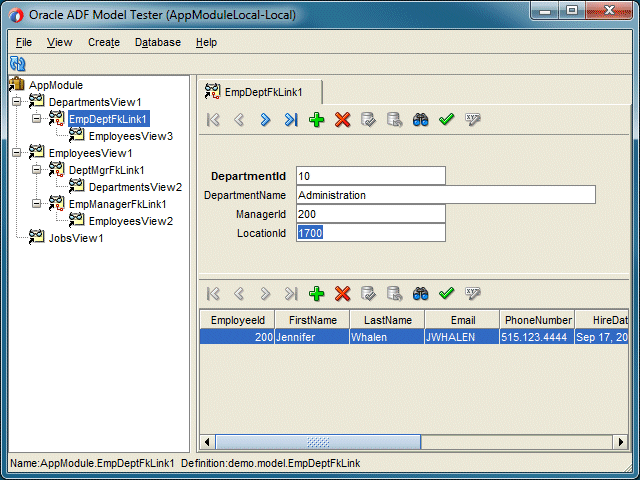Click the horizontal scrollbar thumb in employee table
This screenshot has height=480, width=640.
tap(318, 442)
